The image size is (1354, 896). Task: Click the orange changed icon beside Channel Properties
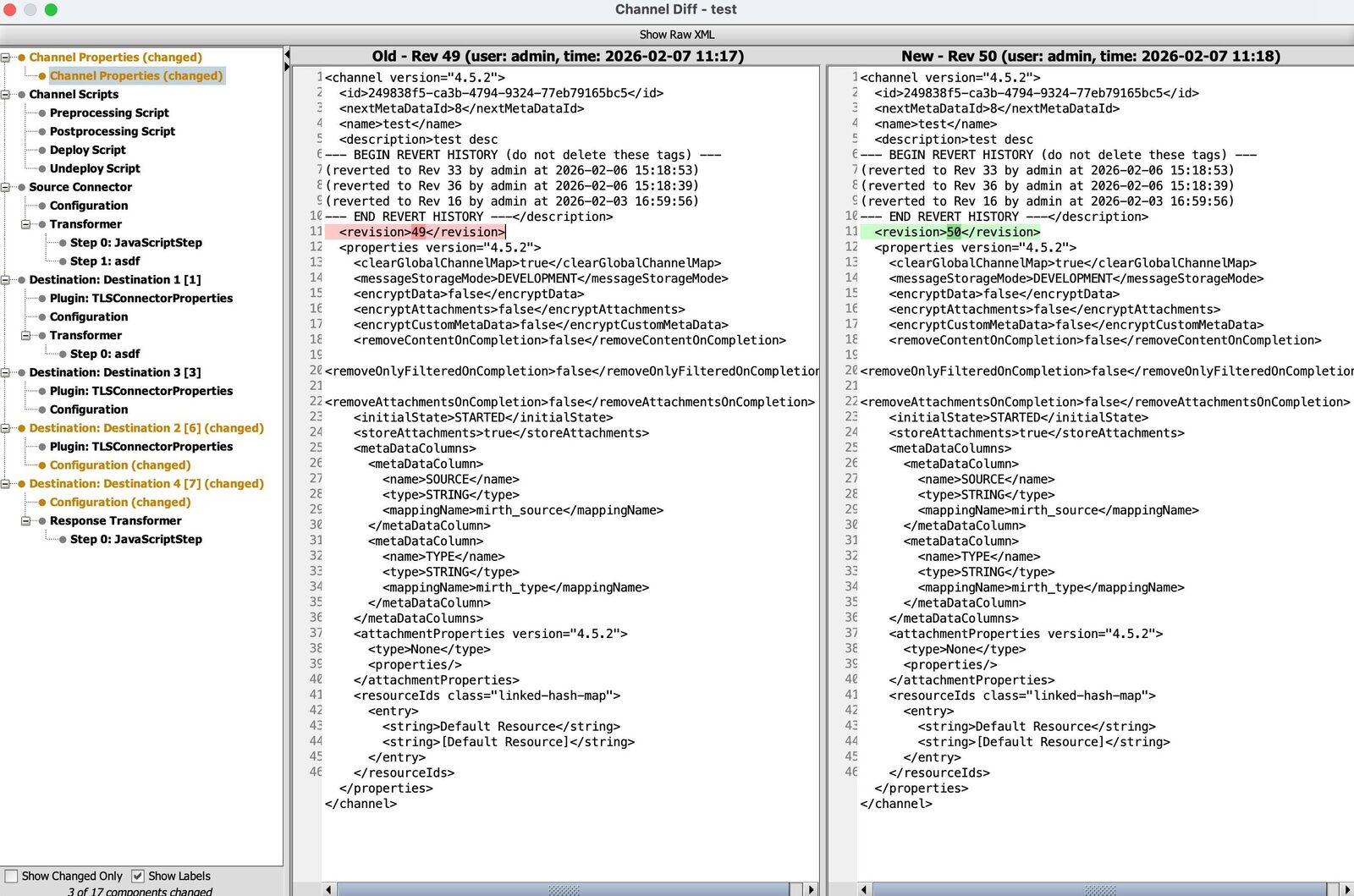point(20,57)
